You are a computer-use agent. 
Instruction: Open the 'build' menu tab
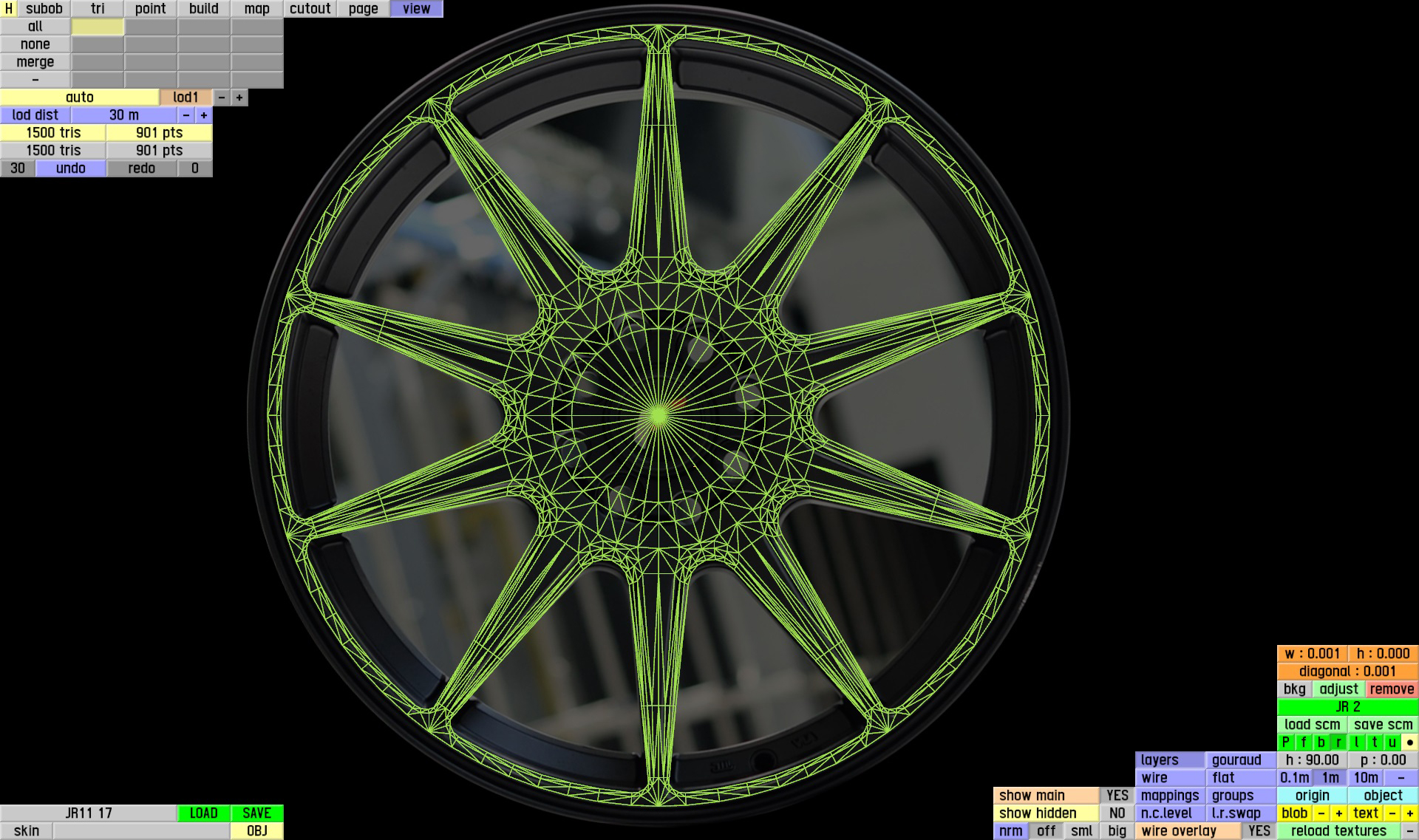(x=203, y=9)
